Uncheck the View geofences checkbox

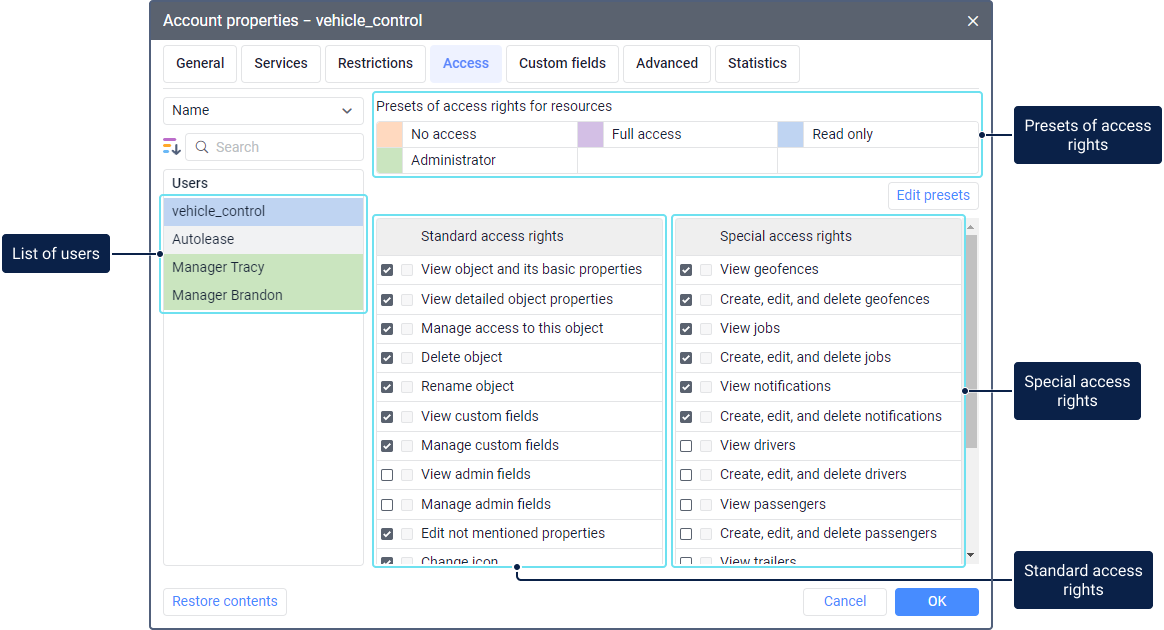point(686,270)
